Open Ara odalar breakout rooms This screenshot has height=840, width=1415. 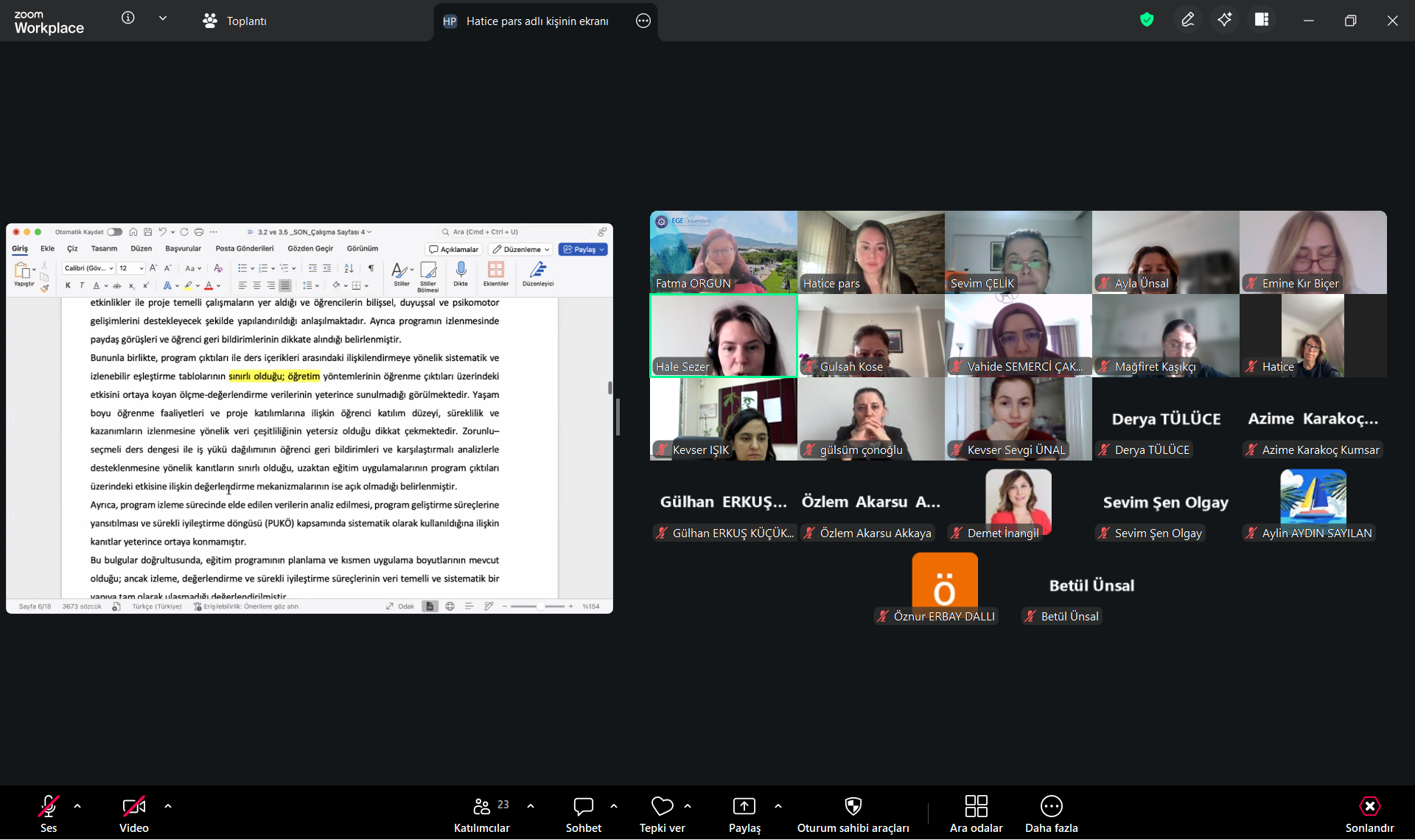click(976, 813)
